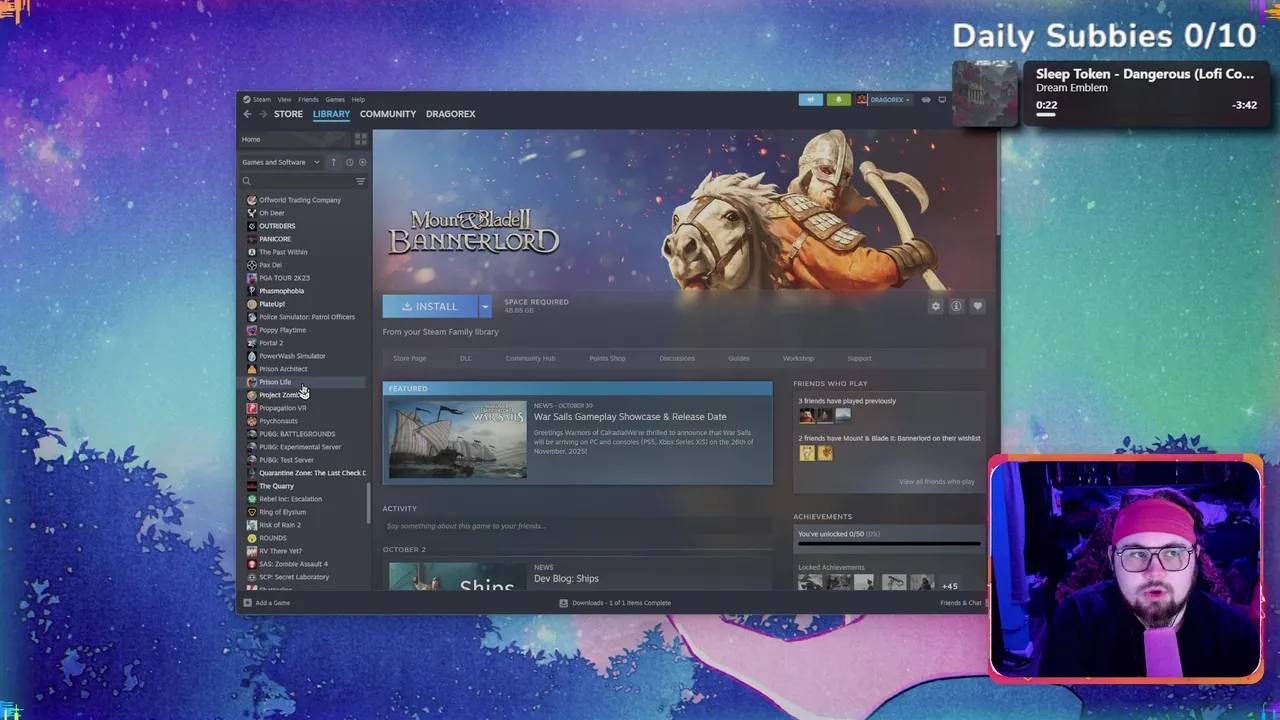Image resolution: width=1280 pixels, height=720 pixels.
Task: Select Prison Life in game list
Action: tap(275, 382)
